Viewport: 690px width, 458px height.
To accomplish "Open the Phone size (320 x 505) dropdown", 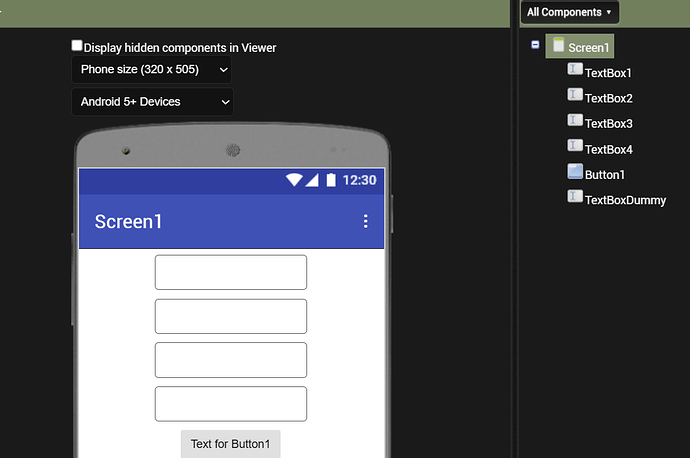I will click(x=151, y=70).
